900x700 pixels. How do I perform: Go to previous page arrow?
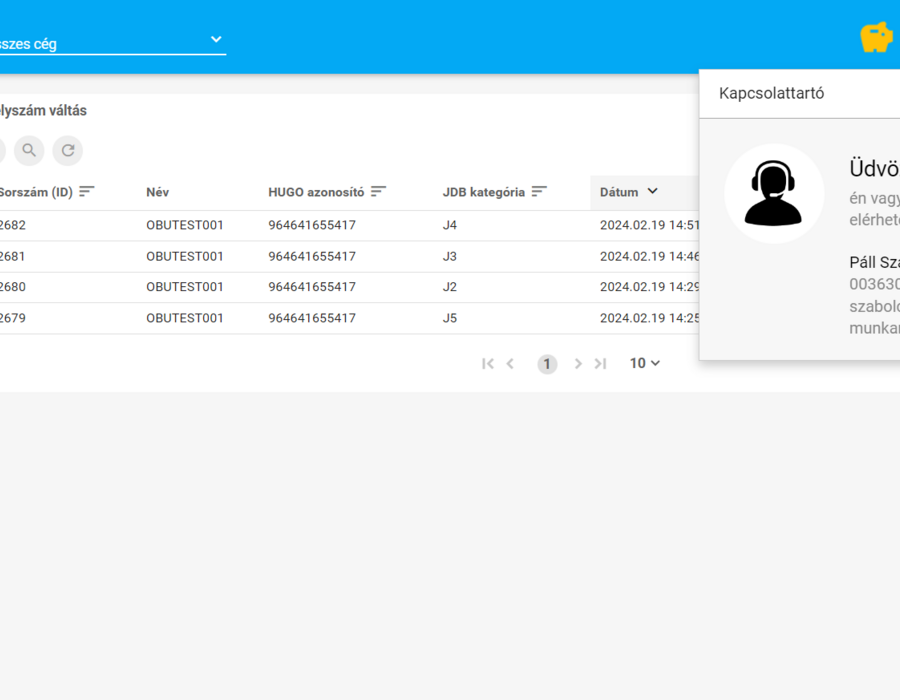(510, 364)
